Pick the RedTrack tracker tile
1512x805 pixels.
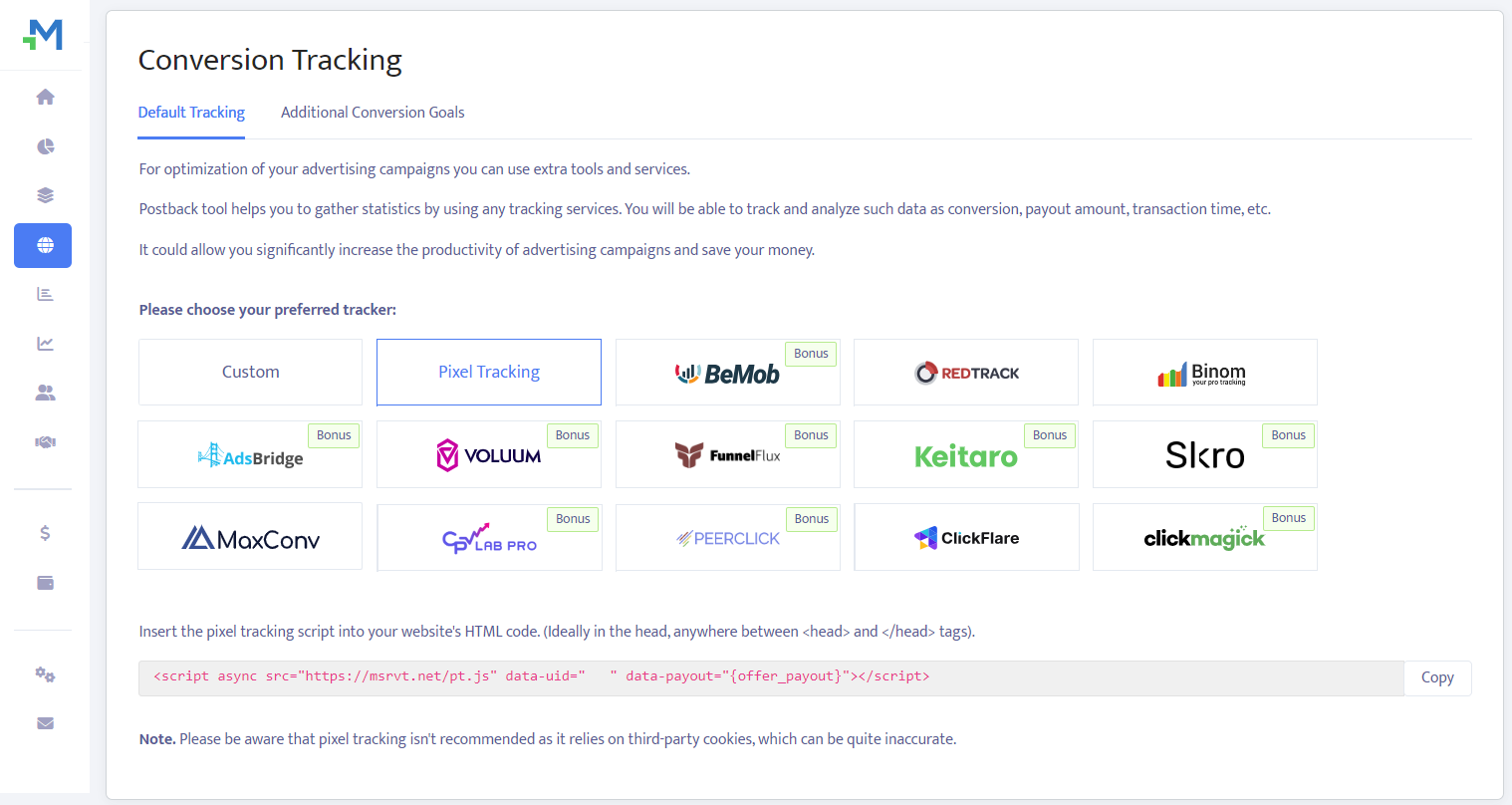click(x=965, y=373)
